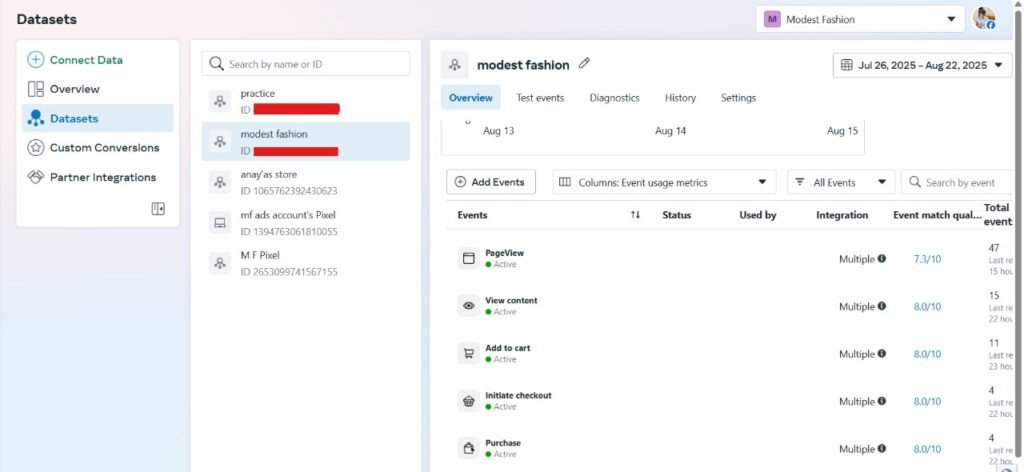Viewport: 1024px width, 472px height.
Task: Click the collapse sidebar panel icon
Action: [x=158, y=208]
